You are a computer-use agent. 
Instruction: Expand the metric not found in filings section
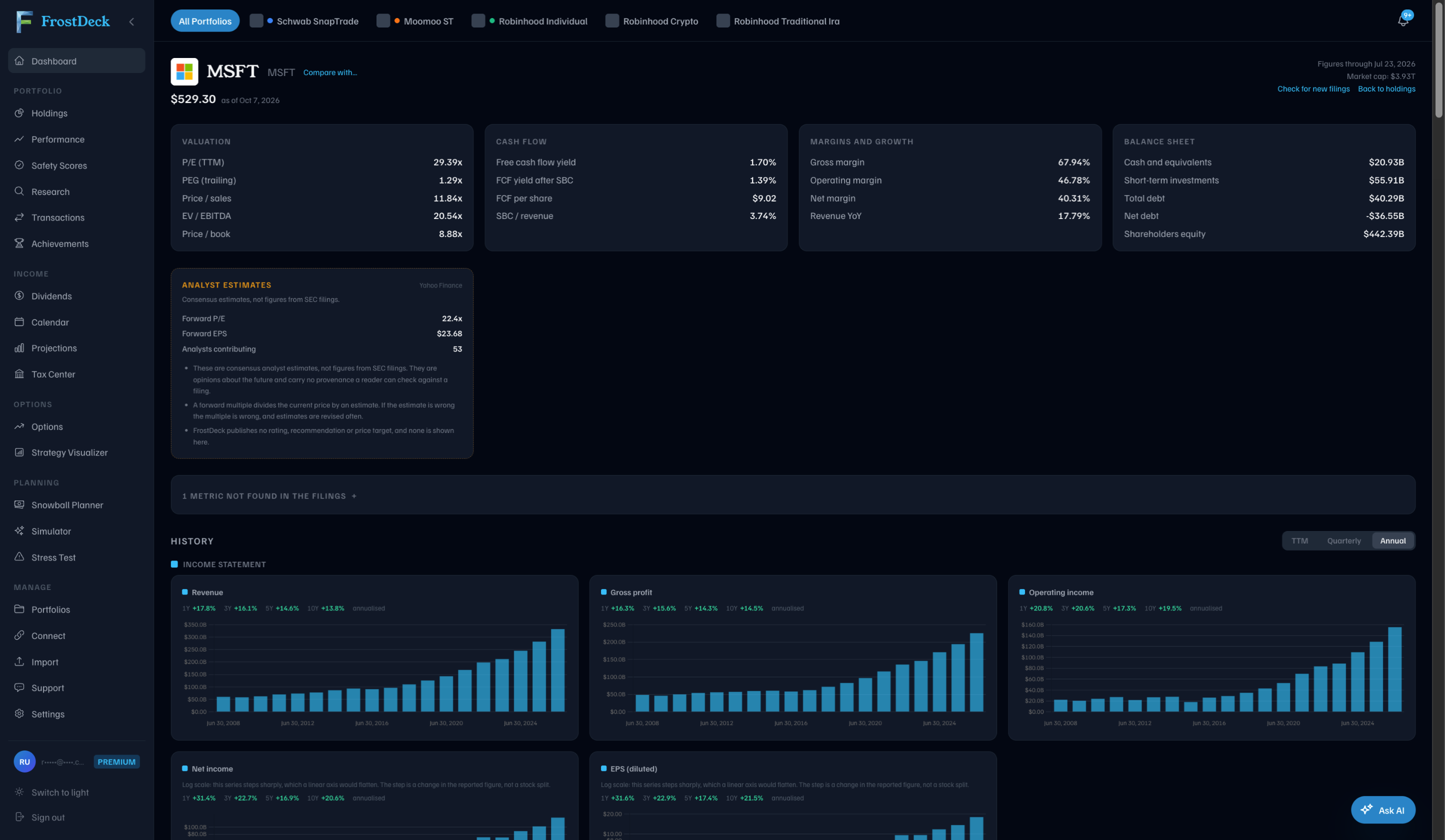tap(793, 495)
